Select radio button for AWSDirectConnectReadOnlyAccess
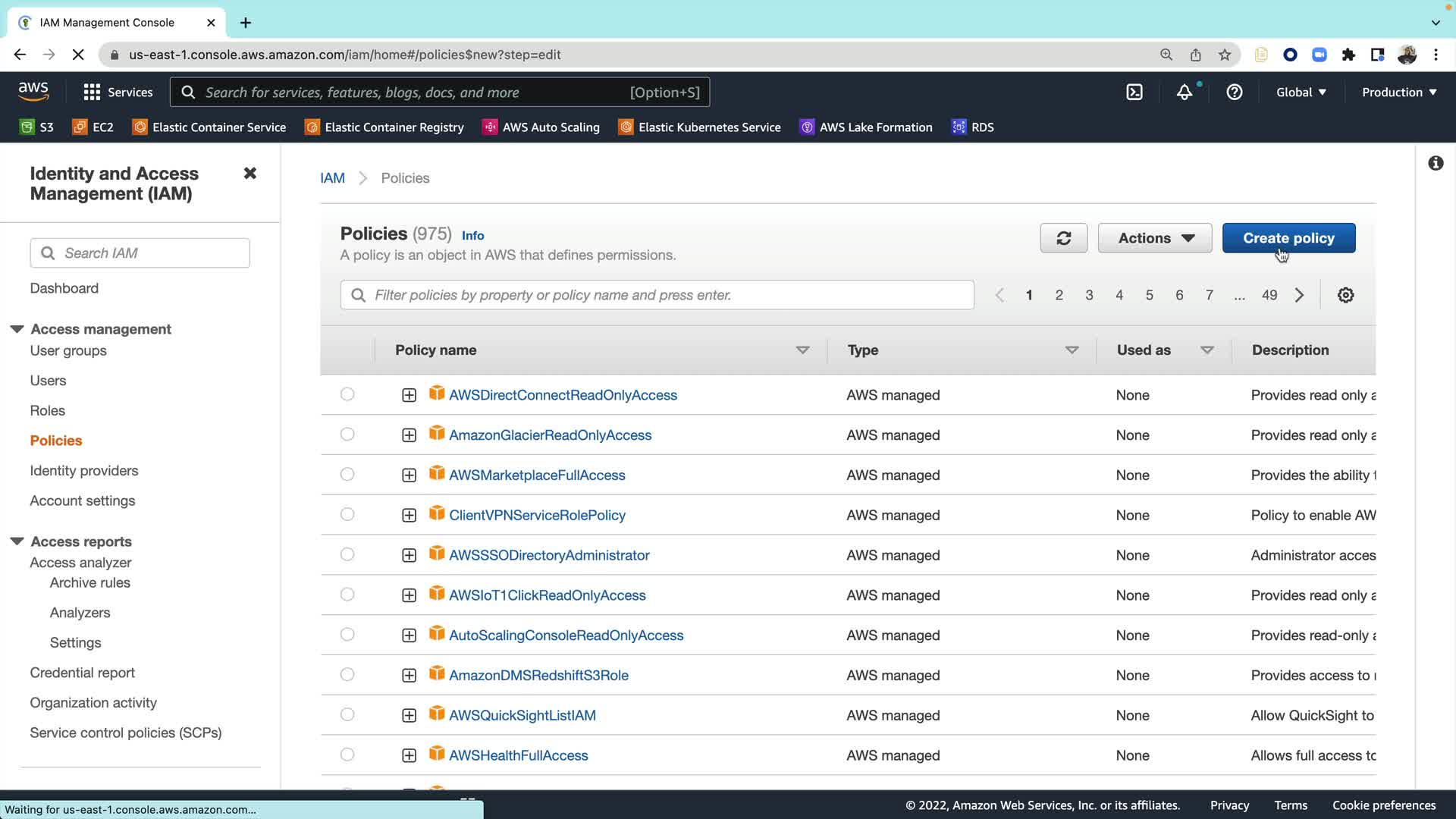Image resolution: width=1456 pixels, height=819 pixels. (347, 394)
